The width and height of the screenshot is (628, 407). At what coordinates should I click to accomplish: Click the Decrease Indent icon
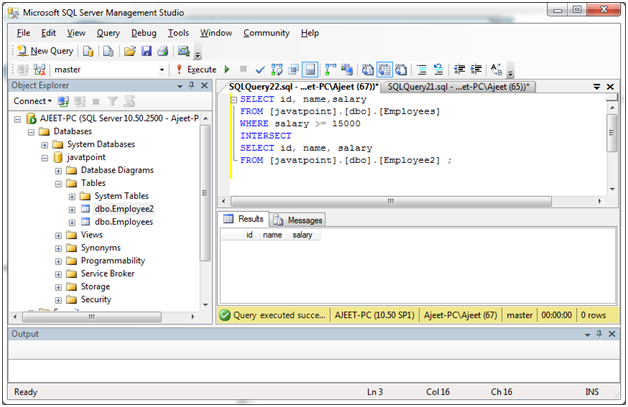pos(459,70)
